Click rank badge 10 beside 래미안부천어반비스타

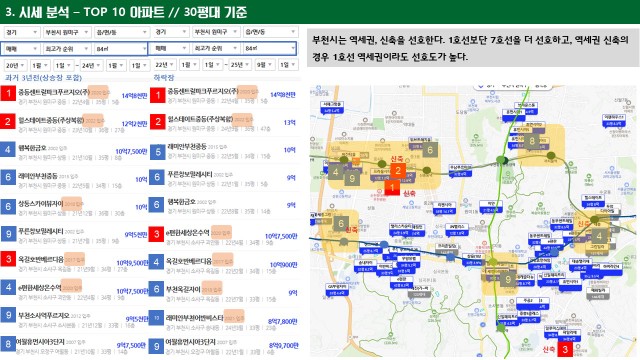click(157, 318)
